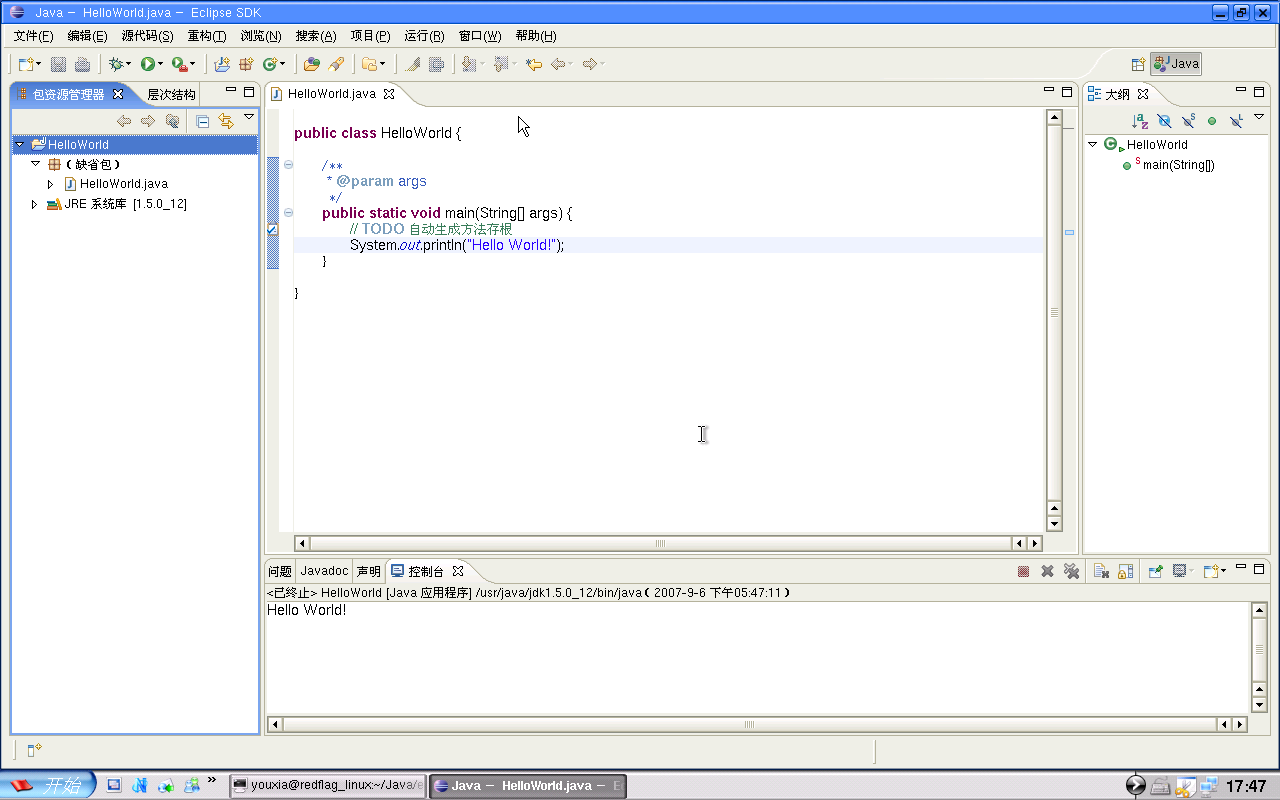Click Eclipse HelloWorld.java taskbar button
This screenshot has height=800, width=1280.
click(528, 786)
